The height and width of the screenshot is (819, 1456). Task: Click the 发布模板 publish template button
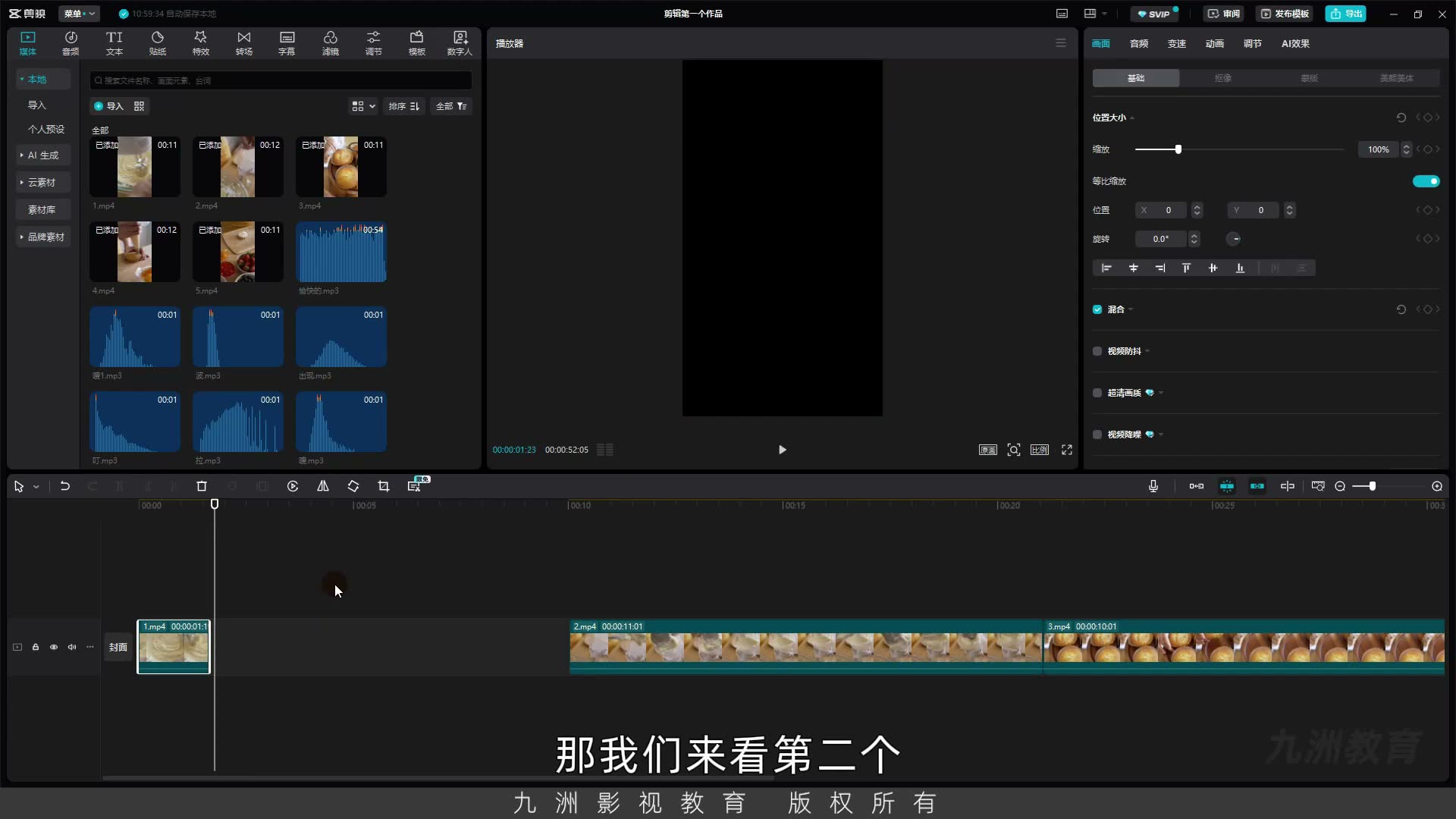[1285, 14]
